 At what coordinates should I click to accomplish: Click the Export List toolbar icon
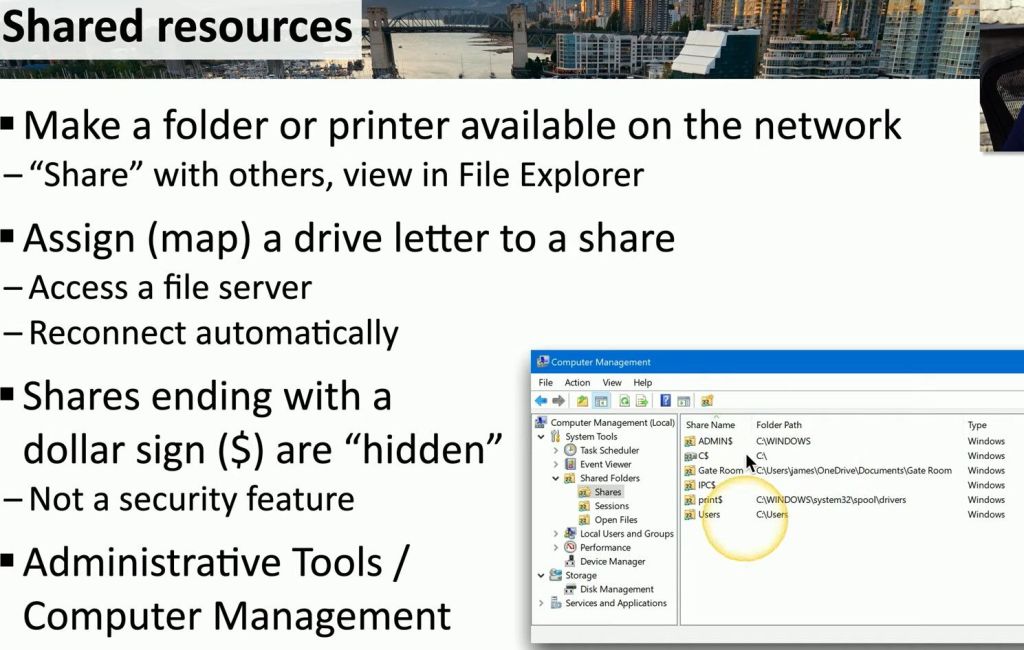click(641, 401)
